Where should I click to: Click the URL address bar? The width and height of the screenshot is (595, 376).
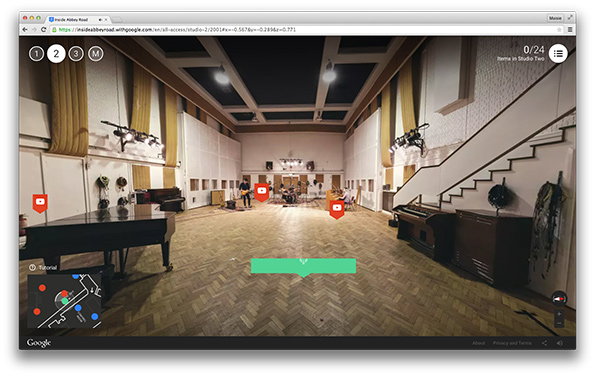click(x=307, y=30)
